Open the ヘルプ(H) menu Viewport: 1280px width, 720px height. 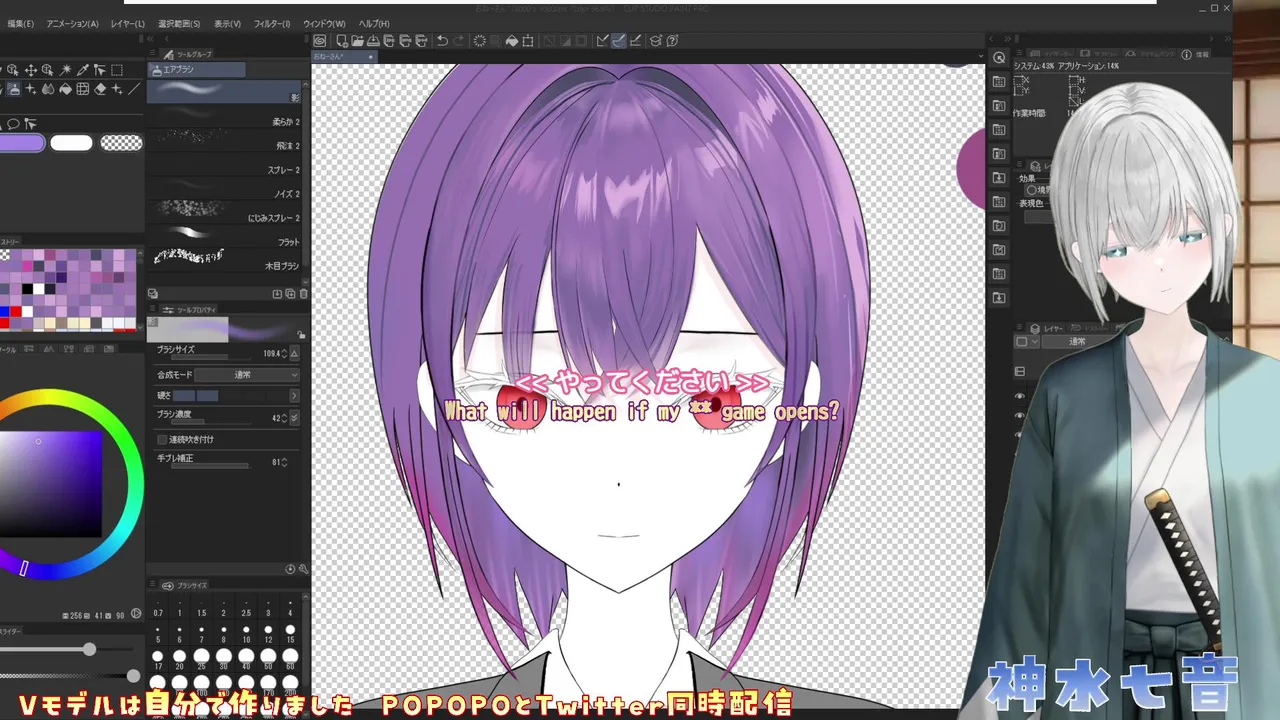click(373, 23)
